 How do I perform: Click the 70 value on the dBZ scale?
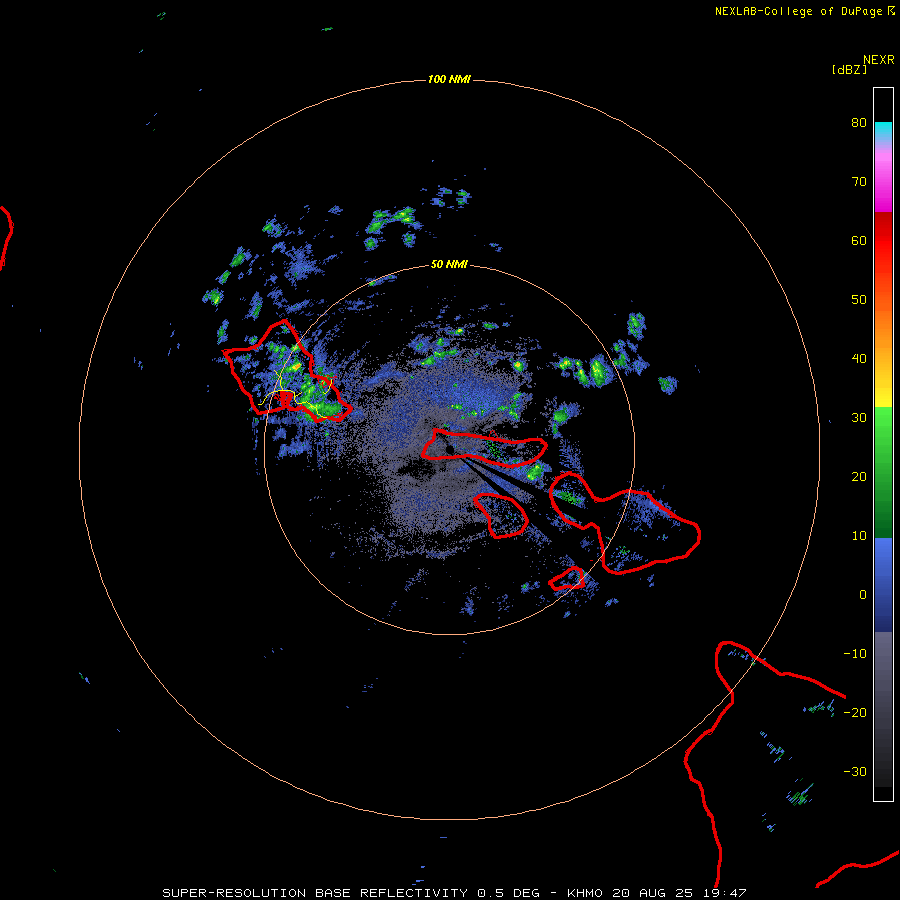click(x=859, y=181)
